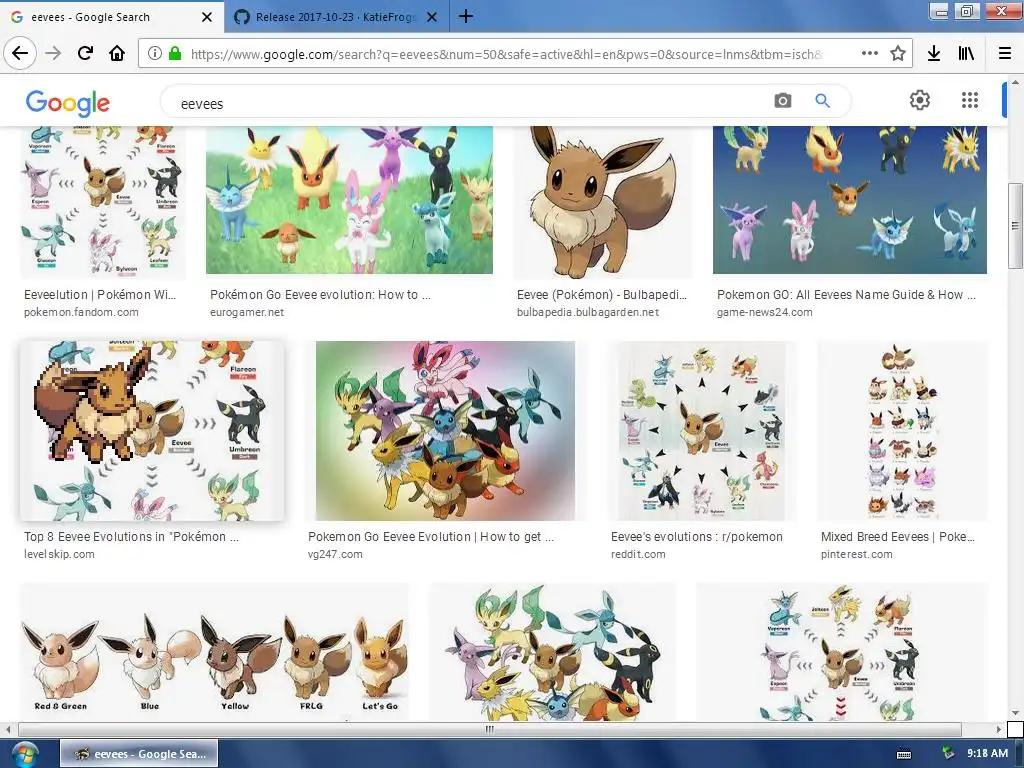Bookmark this page with the star icon
The image size is (1024, 768).
pos(898,53)
